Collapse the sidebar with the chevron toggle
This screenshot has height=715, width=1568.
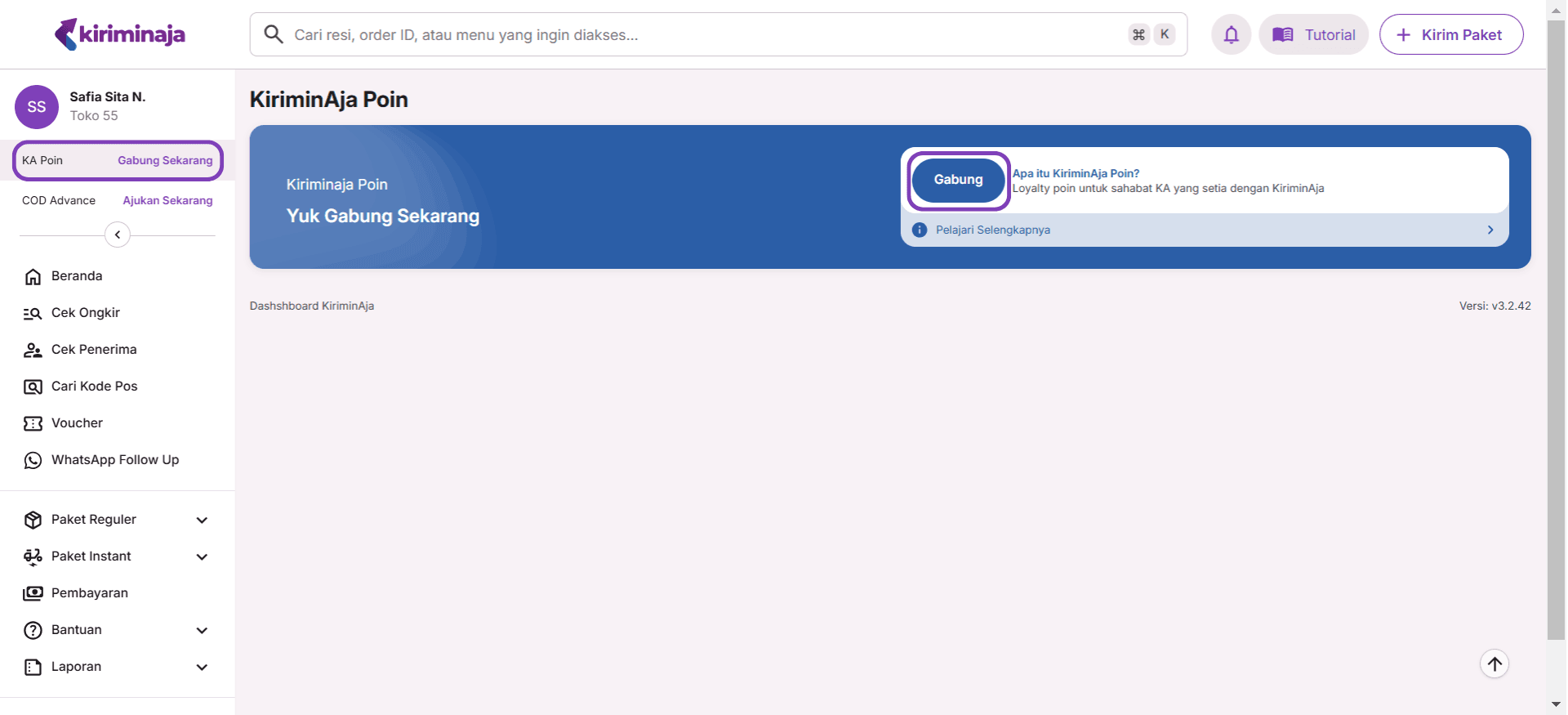pos(118,235)
